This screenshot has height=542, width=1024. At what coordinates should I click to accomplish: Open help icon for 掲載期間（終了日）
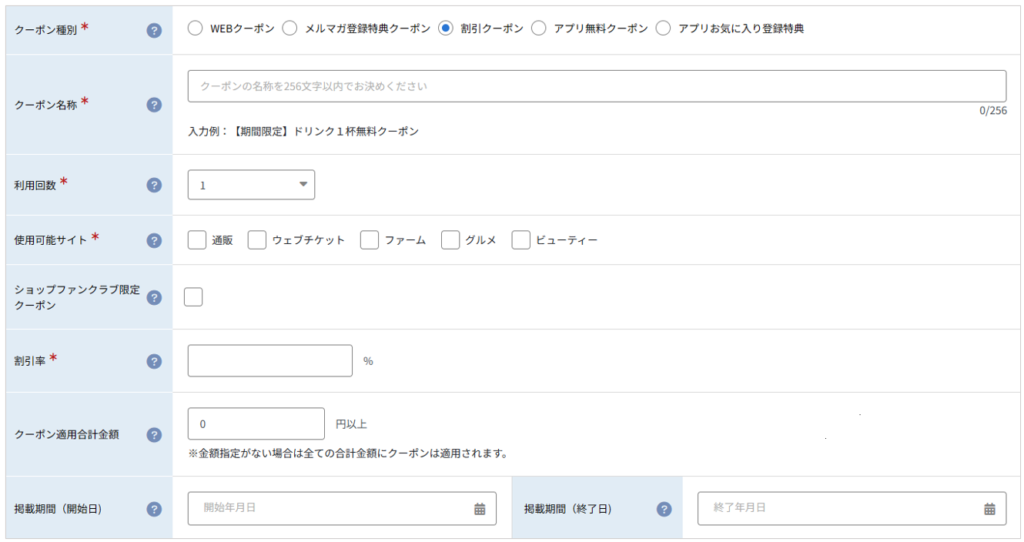pyautogui.click(x=664, y=509)
